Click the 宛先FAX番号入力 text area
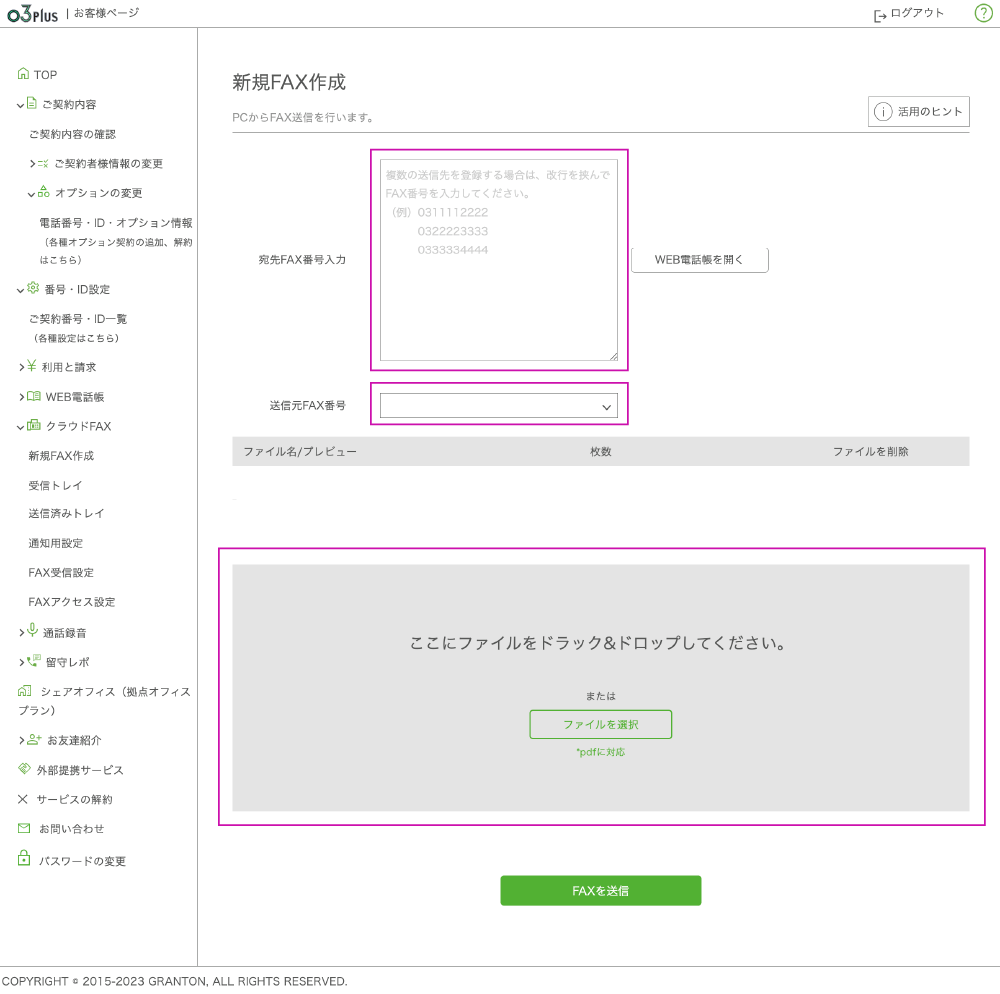1000x994 pixels. tap(499, 260)
